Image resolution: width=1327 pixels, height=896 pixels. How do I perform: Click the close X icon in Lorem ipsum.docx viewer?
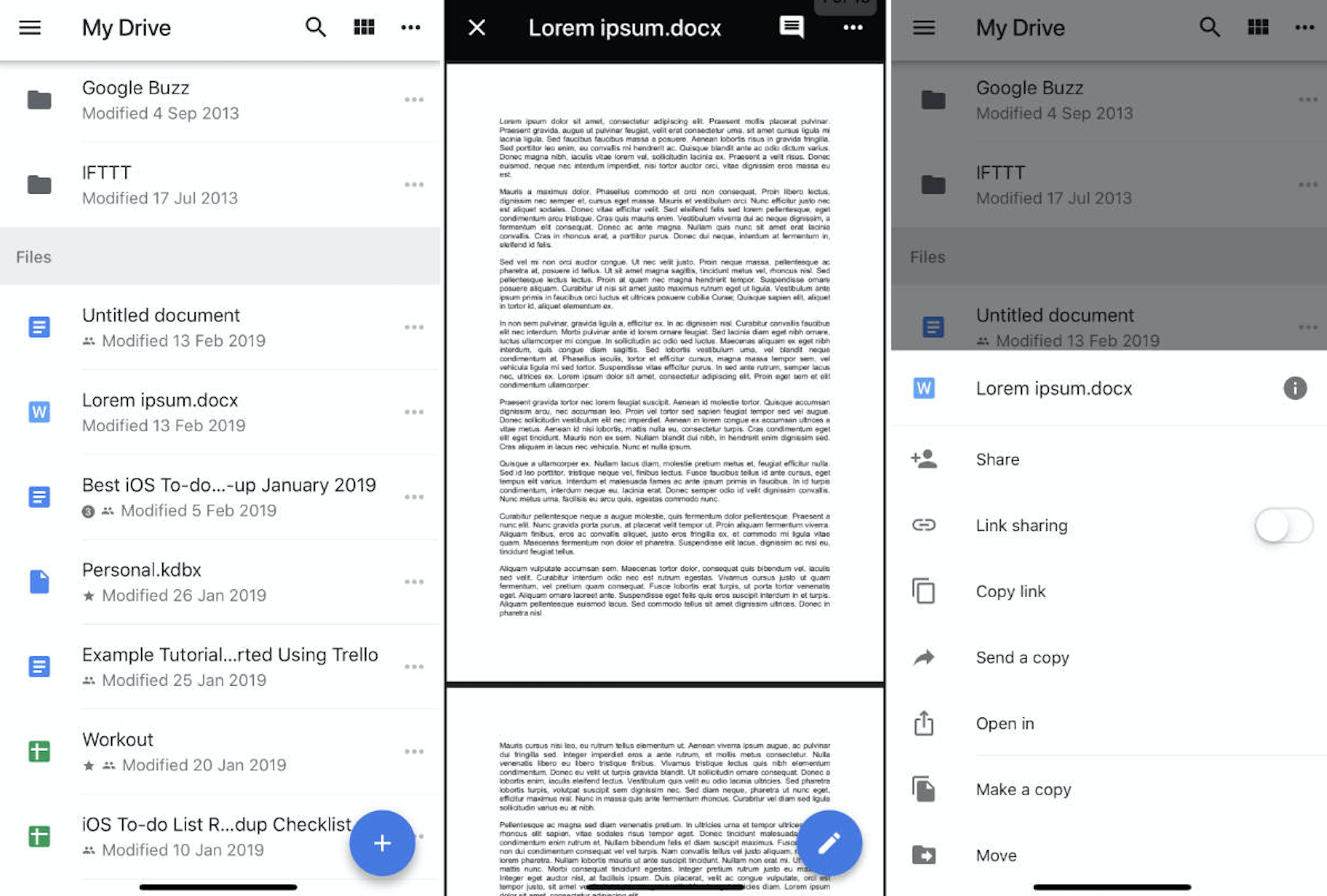tap(475, 27)
